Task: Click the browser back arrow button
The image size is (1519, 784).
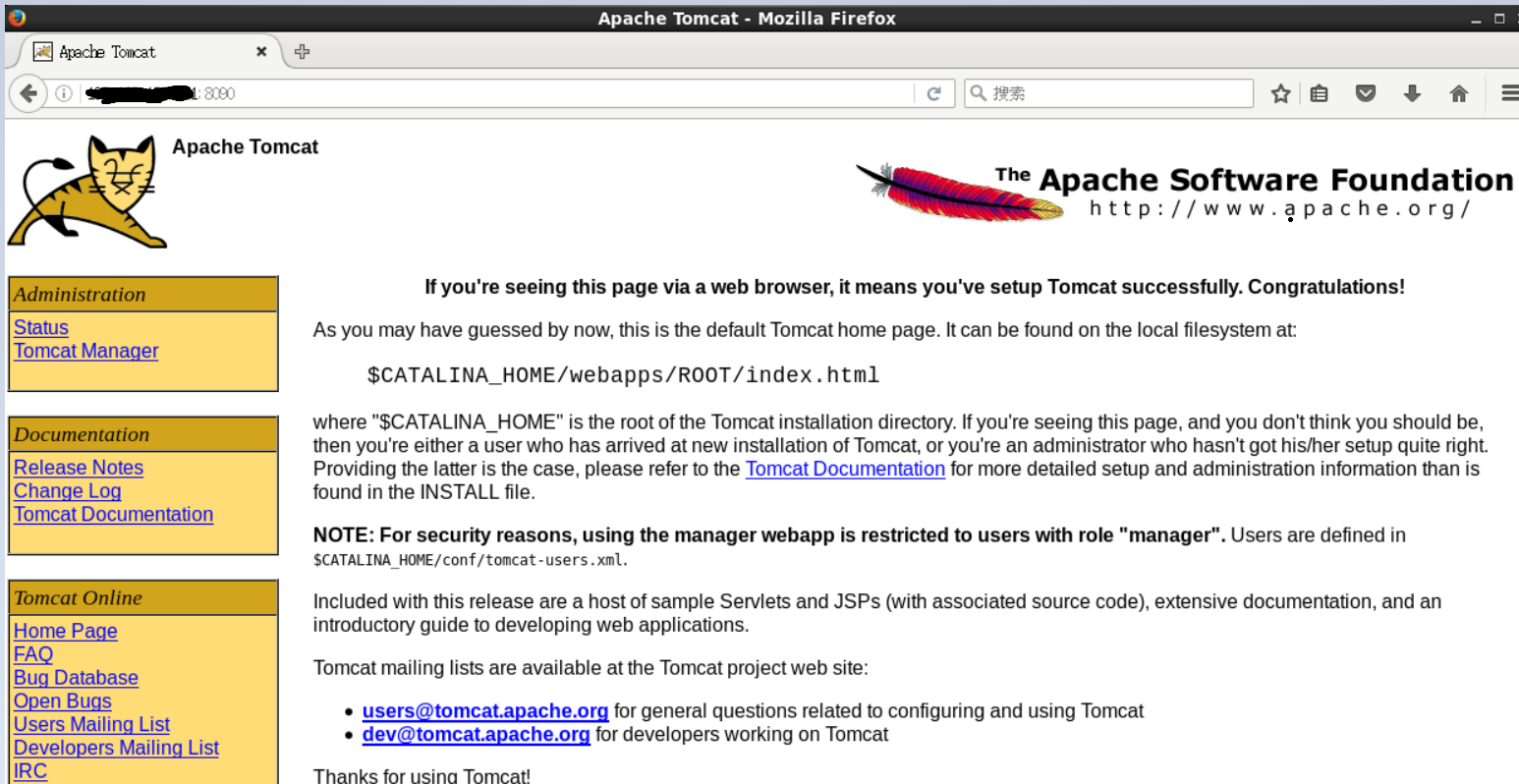Action: pyautogui.click(x=28, y=93)
